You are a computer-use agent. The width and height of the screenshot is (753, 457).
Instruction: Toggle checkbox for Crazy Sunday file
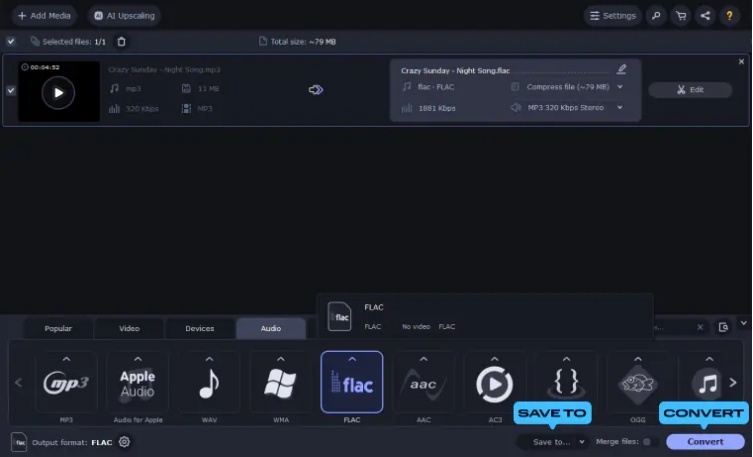[11, 90]
